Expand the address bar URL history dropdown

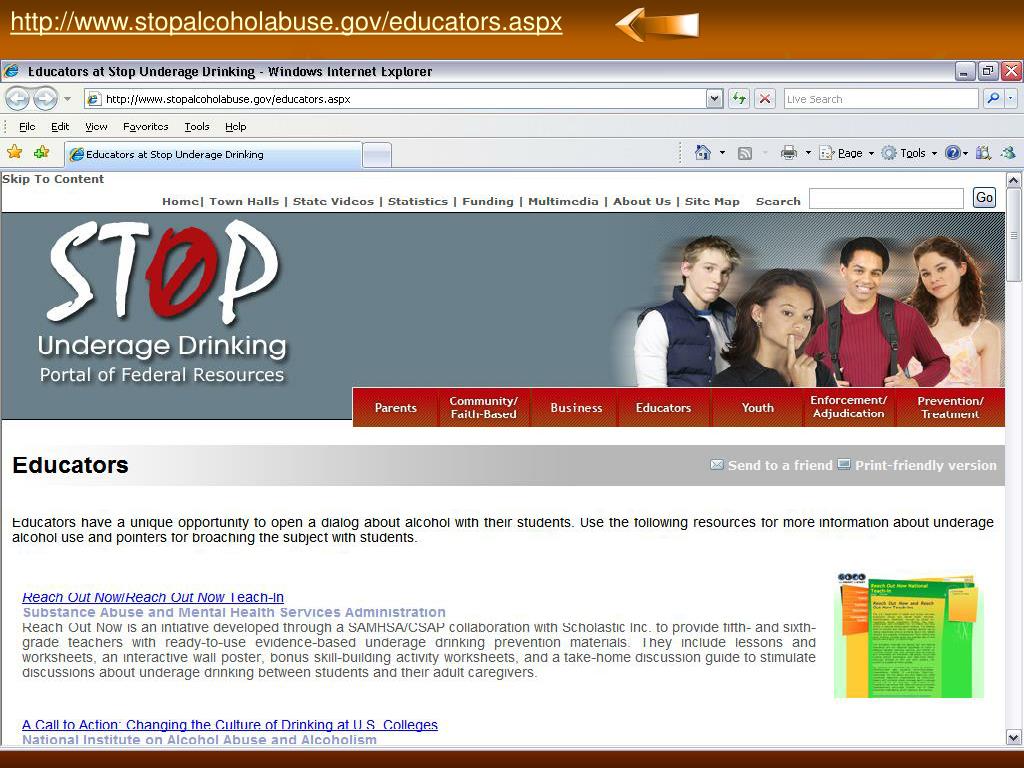click(714, 99)
